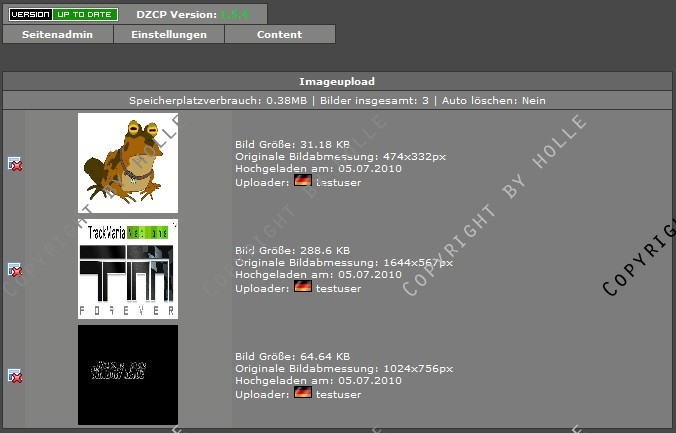This screenshot has height=433, width=676.
Task: Open the TrackMania Forever thumbnail
Action: point(128,269)
